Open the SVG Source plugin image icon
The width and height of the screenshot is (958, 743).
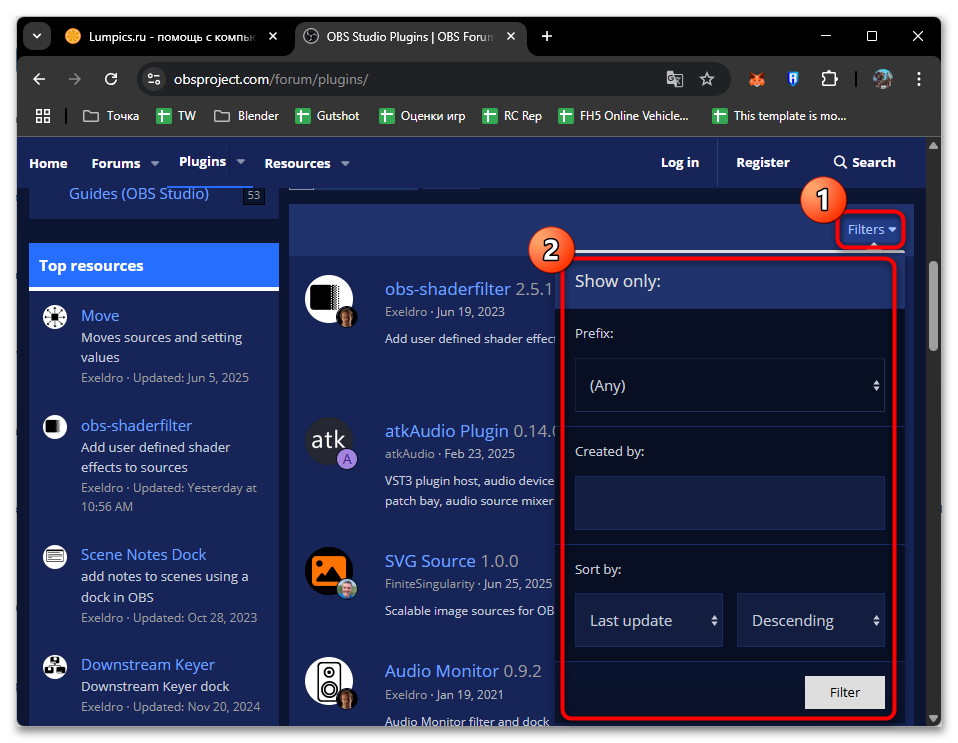(328, 570)
